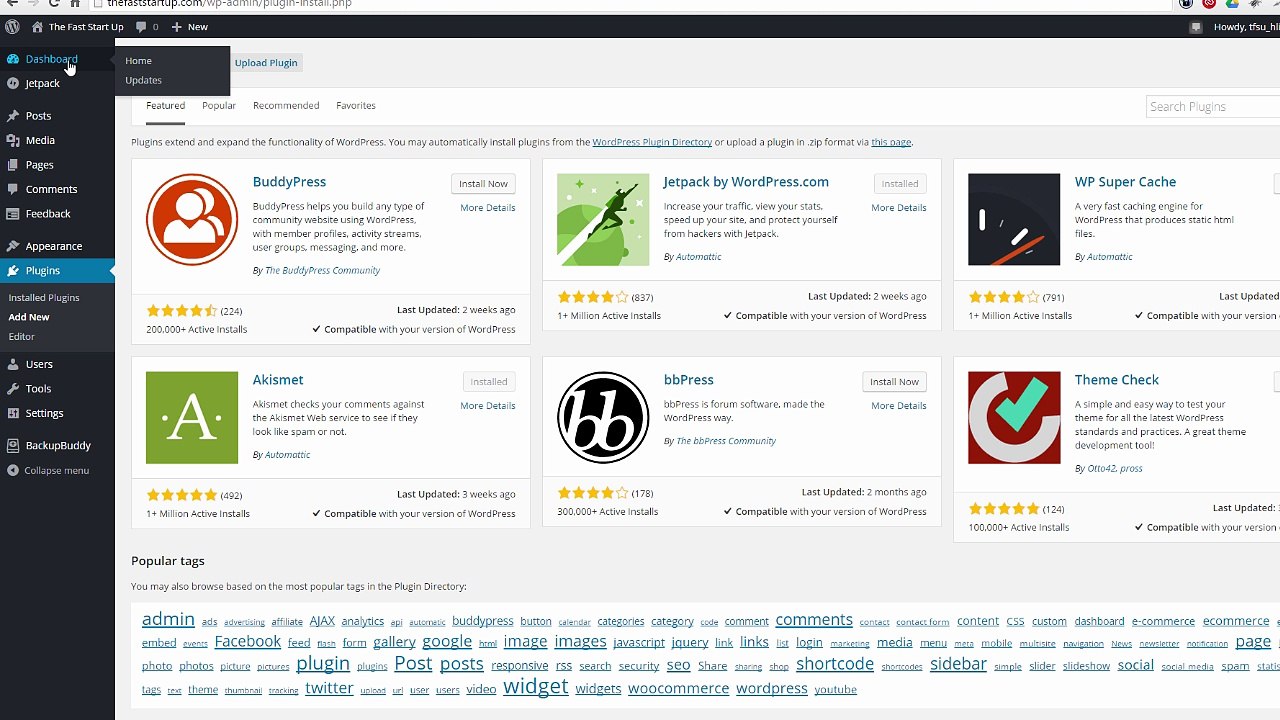Open the Tools wrench icon
Screen dimensions: 1280x720
(x=13, y=389)
